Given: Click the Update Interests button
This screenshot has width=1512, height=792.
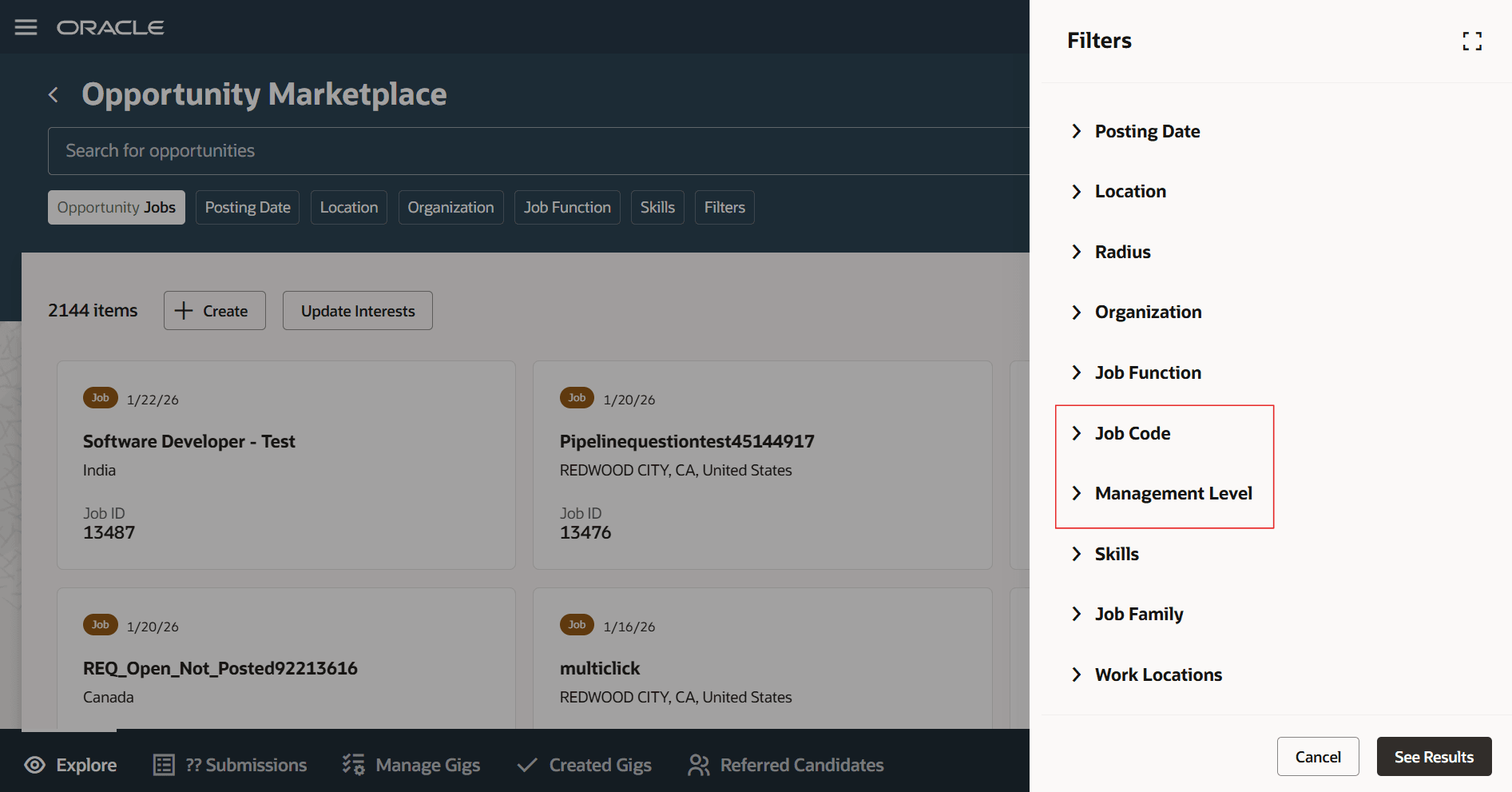Looking at the screenshot, I should [x=357, y=310].
